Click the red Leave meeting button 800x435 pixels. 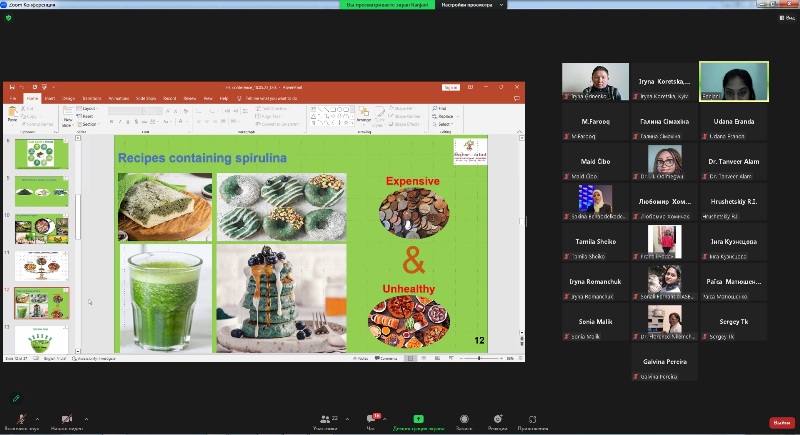781,423
